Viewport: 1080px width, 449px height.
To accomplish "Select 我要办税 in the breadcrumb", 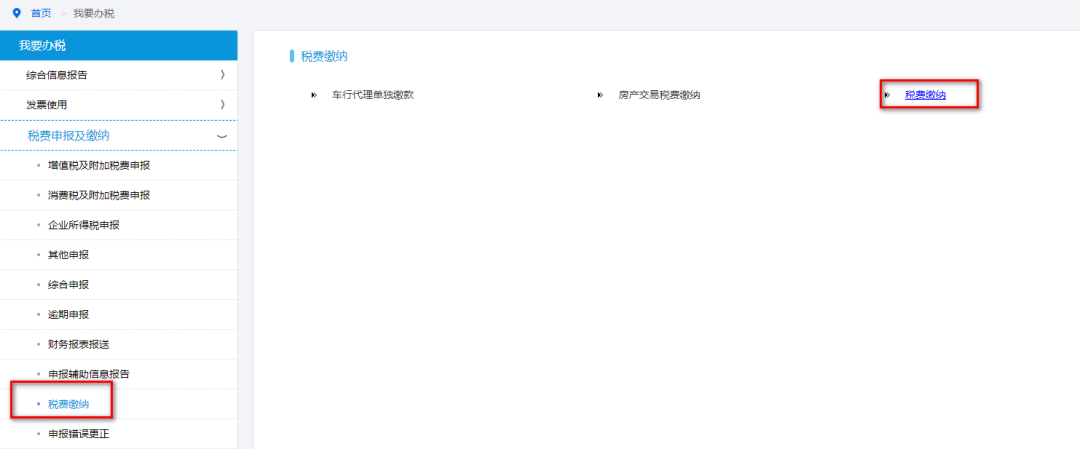I will click(94, 14).
